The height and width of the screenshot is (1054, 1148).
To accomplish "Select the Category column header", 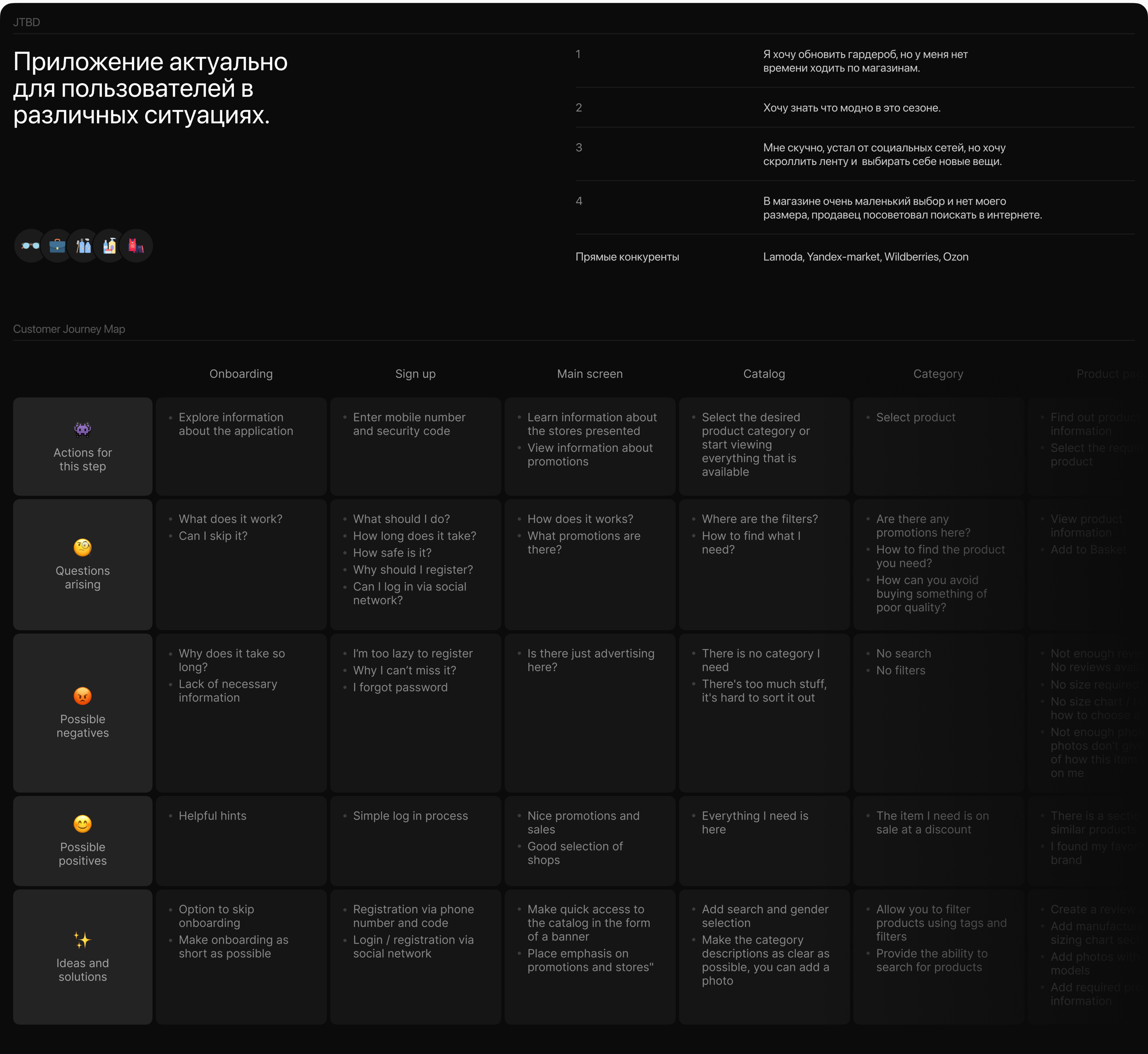I will (x=938, y=374).
